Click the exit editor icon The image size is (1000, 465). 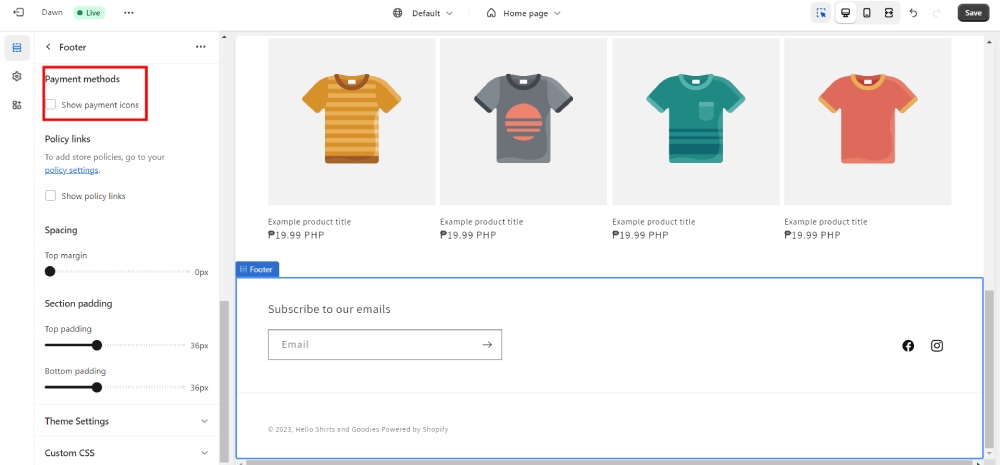point(18,13)
